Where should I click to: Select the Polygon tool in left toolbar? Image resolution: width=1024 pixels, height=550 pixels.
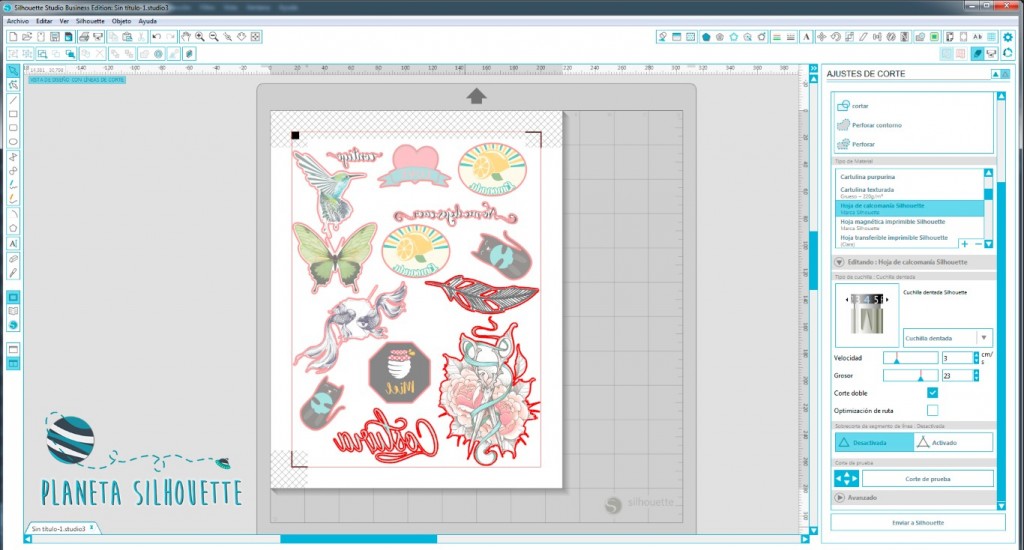(13, 228)
